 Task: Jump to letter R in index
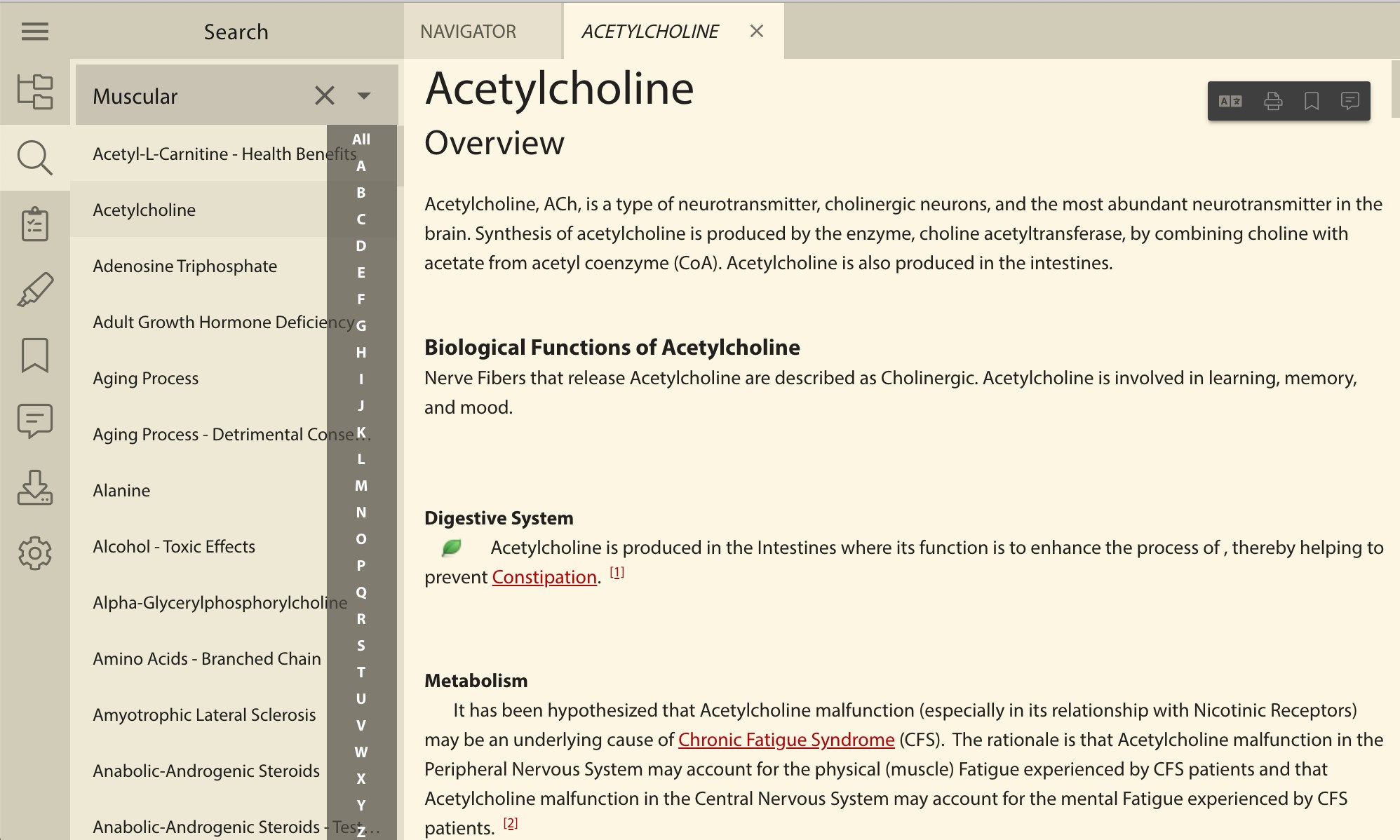tap(361, 619)
